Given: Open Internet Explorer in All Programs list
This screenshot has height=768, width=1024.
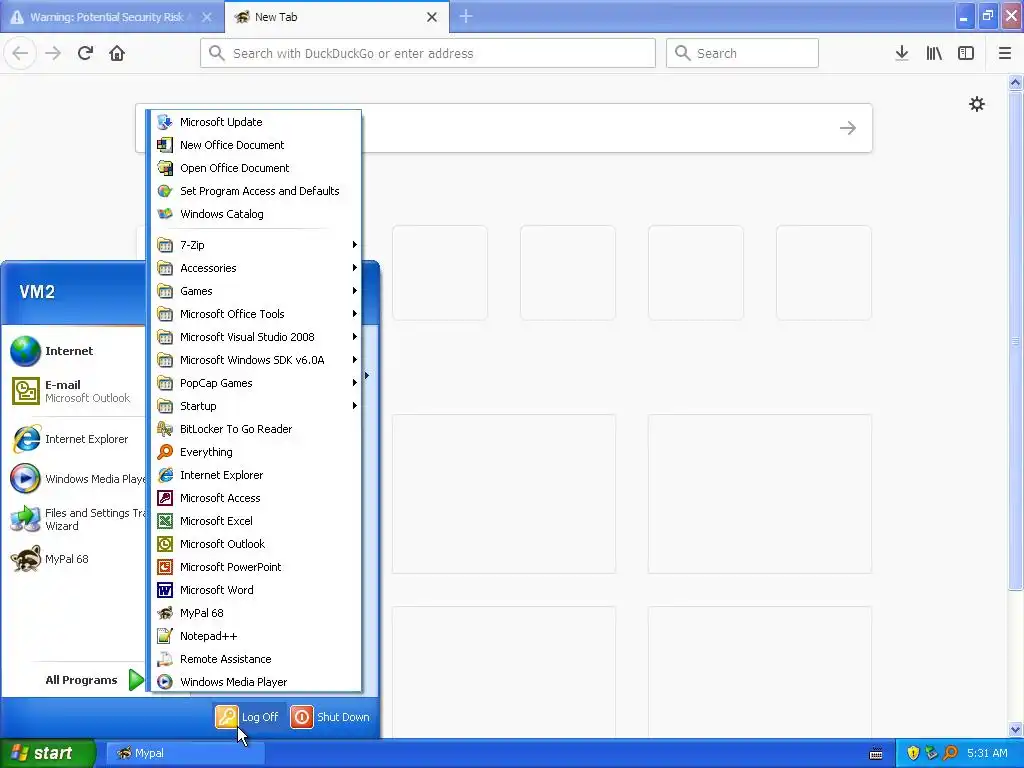Looking at the screenshot, I should (x=255, y=475).
